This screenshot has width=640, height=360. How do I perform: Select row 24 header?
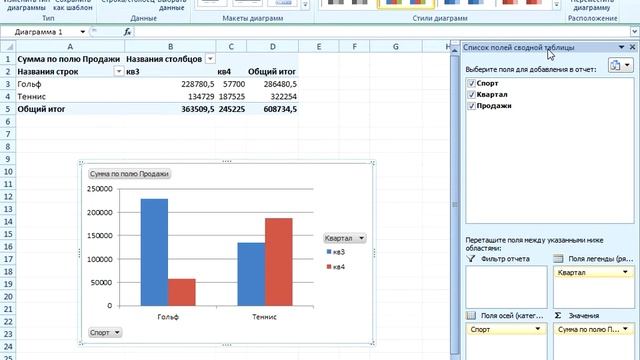(8, 347)
